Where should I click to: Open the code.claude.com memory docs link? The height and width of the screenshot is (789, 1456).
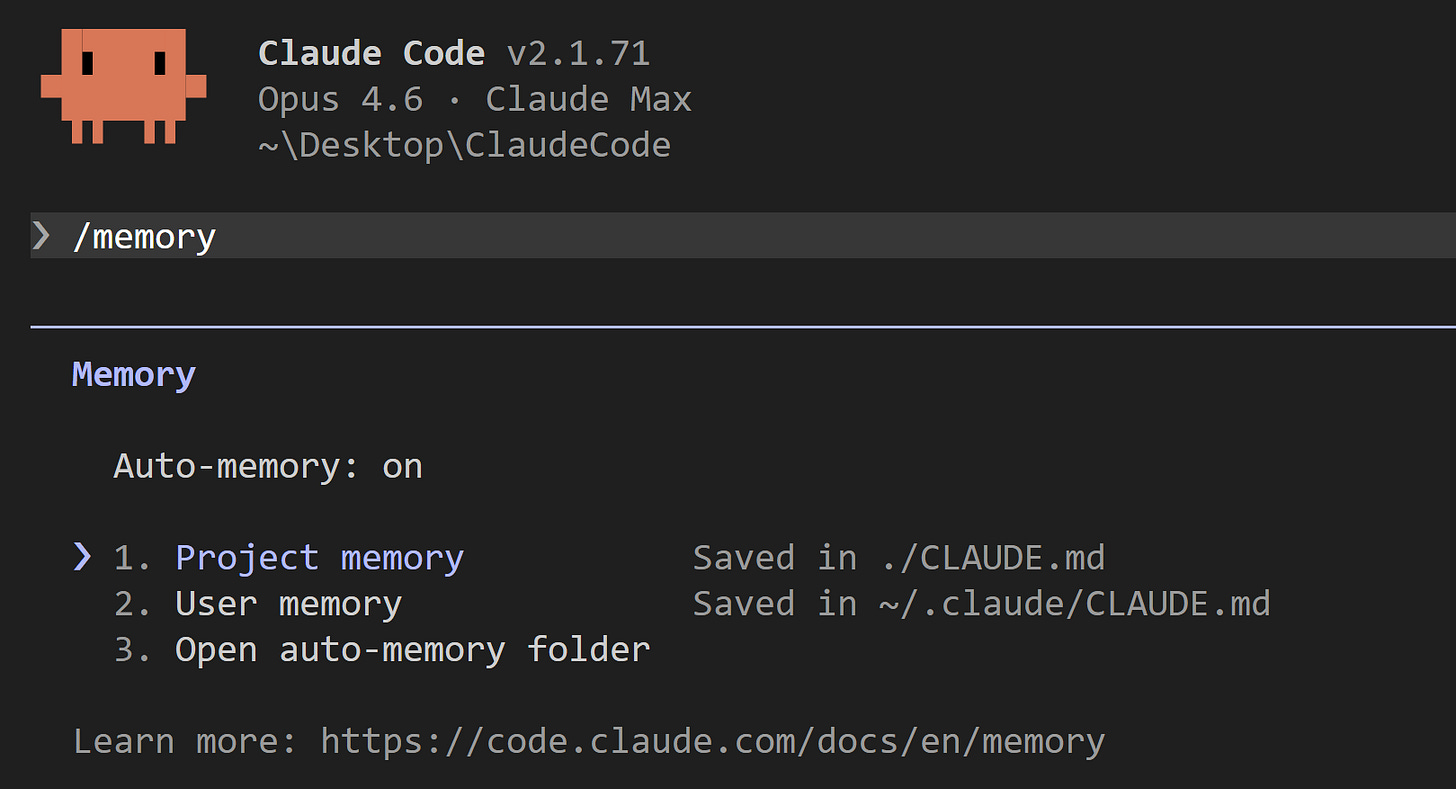pyautogui.click(x=712, y=740)
